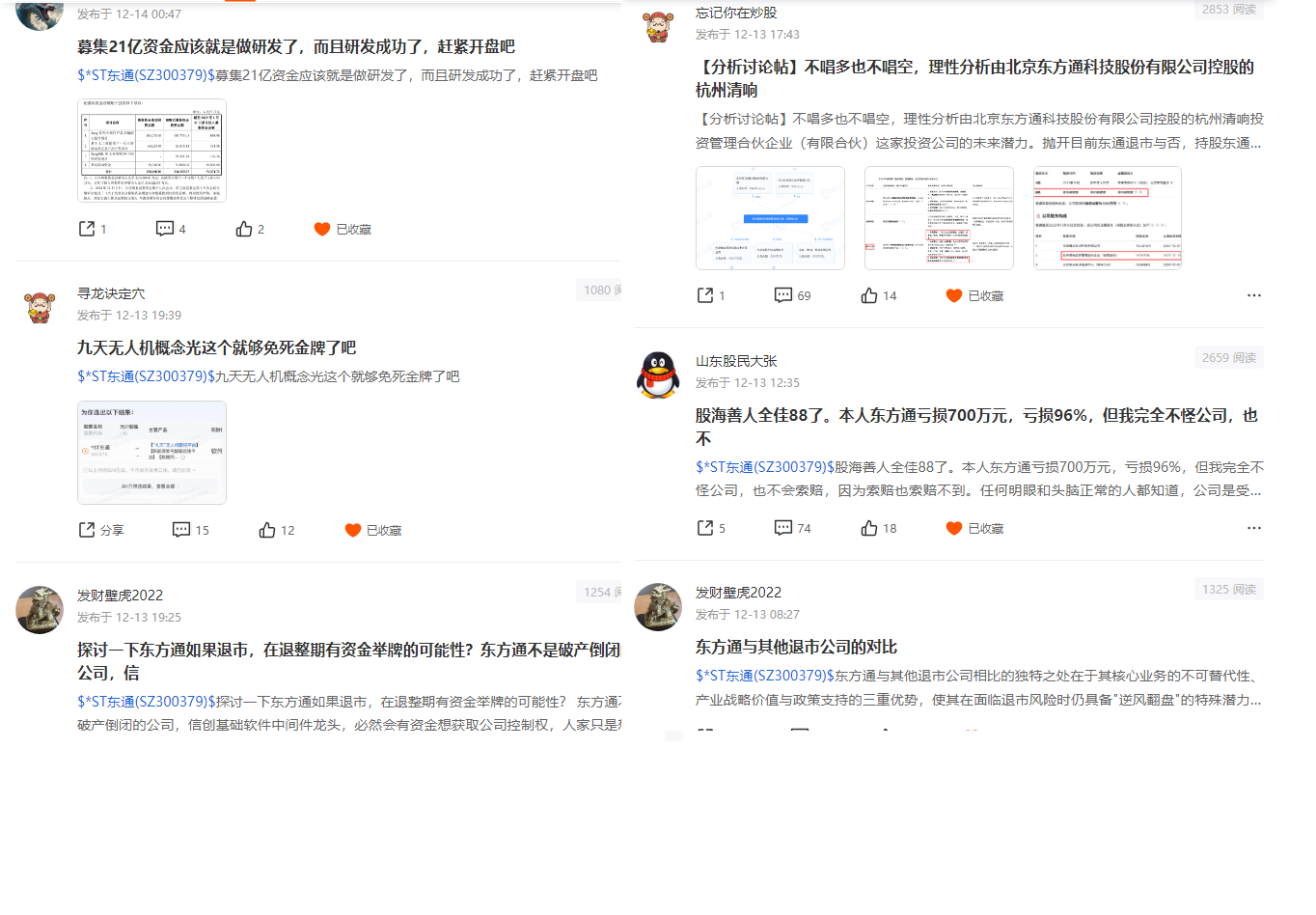Open username 忘记你在炒股
1316x915 pixels.
736,13
